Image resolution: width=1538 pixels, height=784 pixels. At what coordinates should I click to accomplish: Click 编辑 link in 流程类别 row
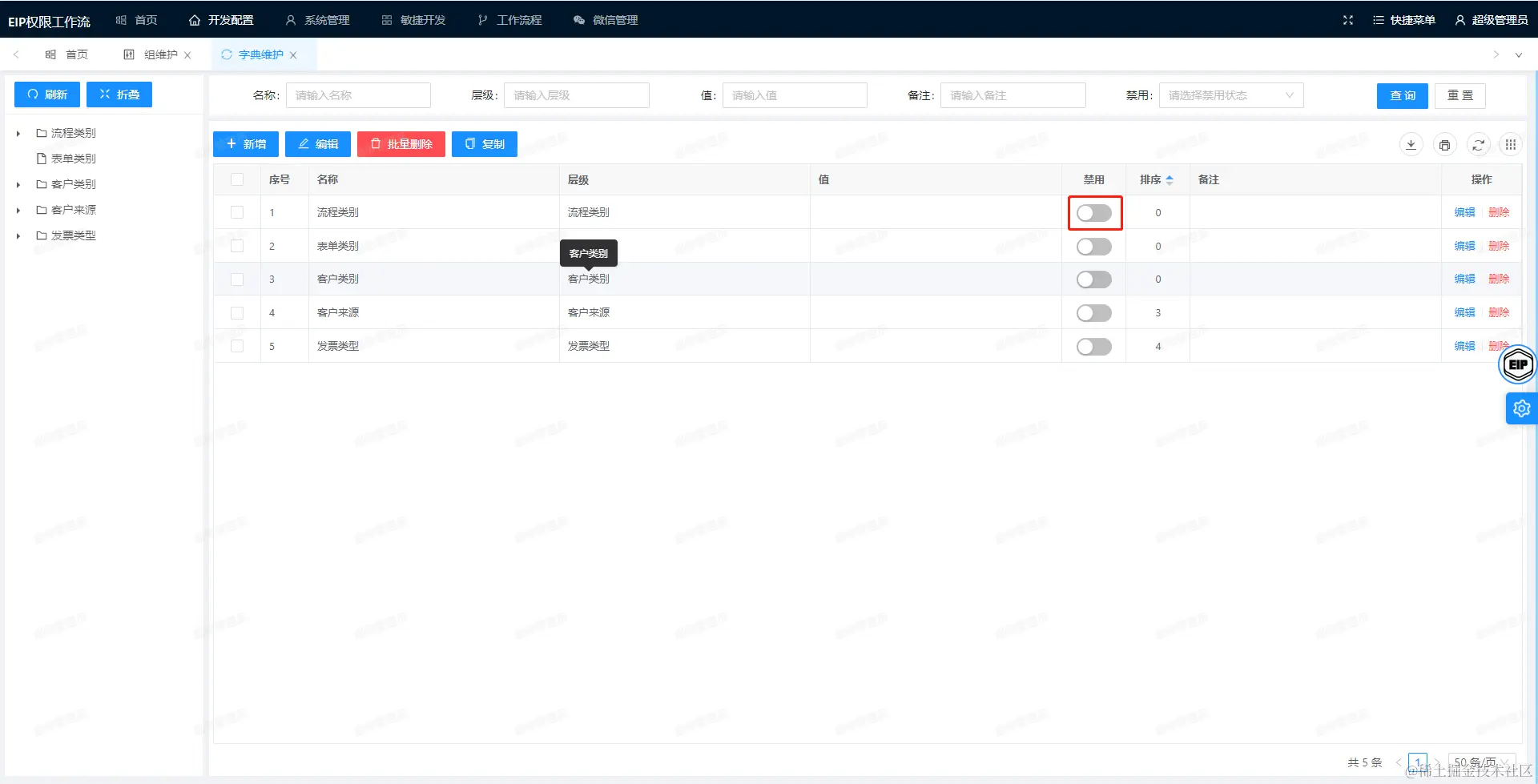coord(1465,212)
